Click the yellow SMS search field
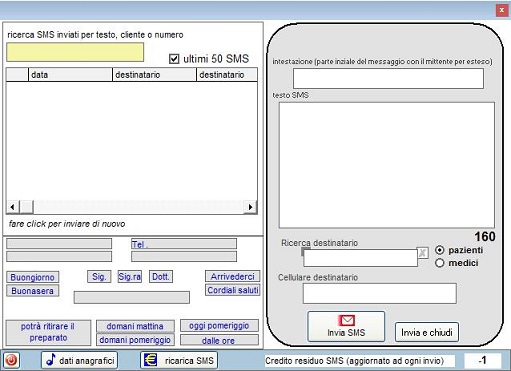 [x=75, y=52]
